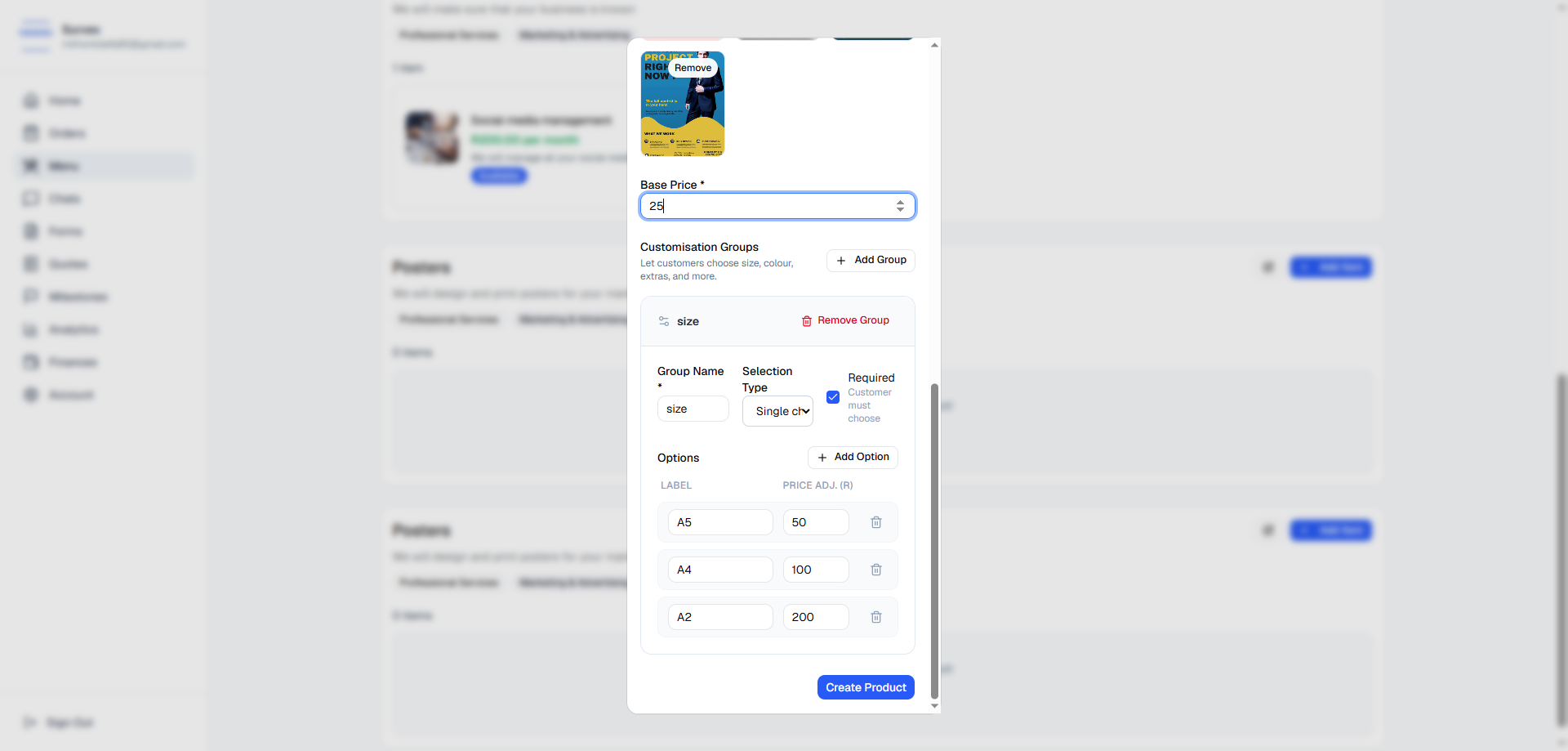Image resolution: width=1568 pixels, height=751 pixels.
Task: Click the Remove Group button
Action: [x=845, y=320]
